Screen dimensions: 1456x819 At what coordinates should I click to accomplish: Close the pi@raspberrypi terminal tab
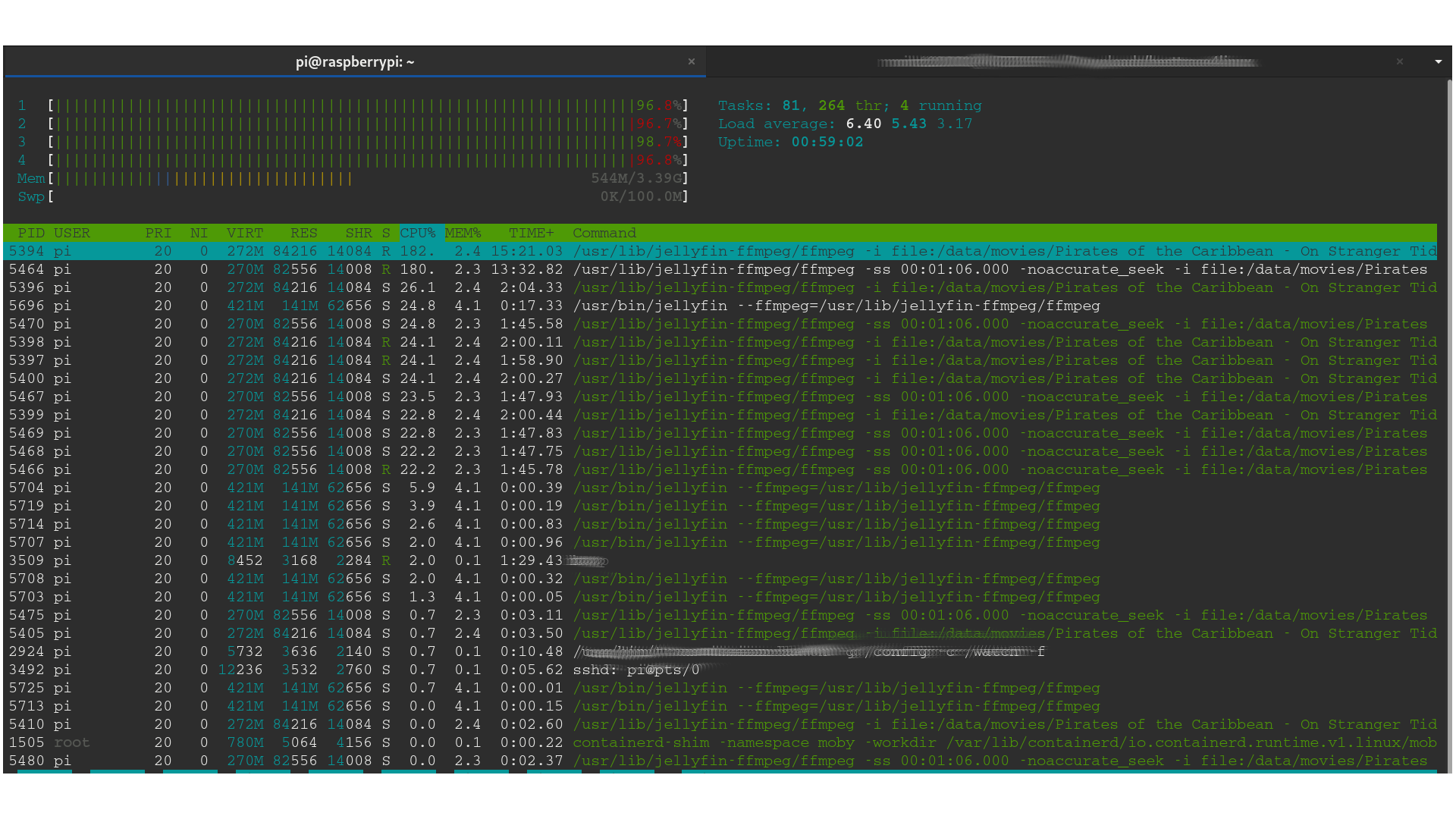coord(691,61)
